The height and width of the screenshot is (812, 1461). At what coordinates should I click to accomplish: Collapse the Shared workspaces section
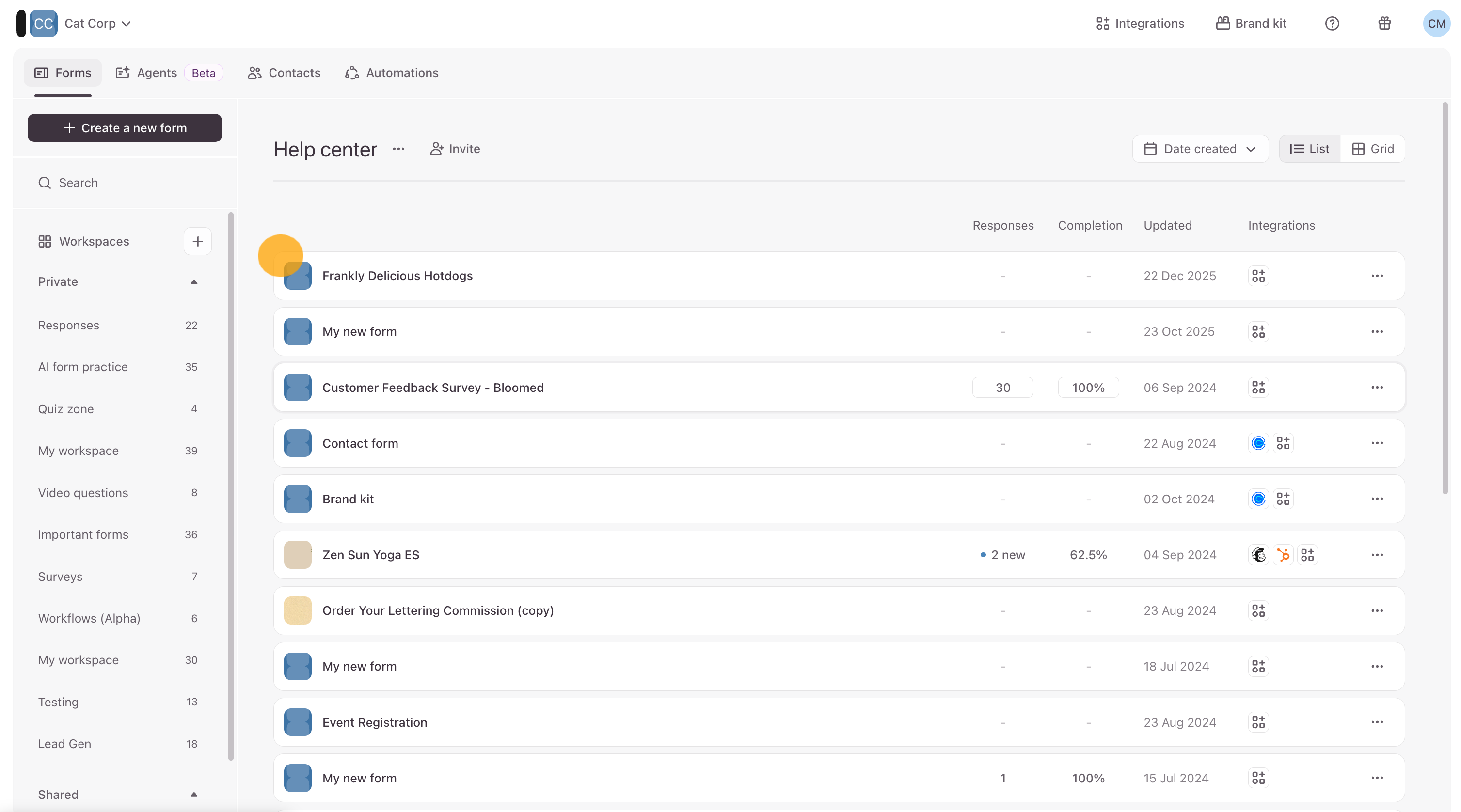(x=193, y=795)
